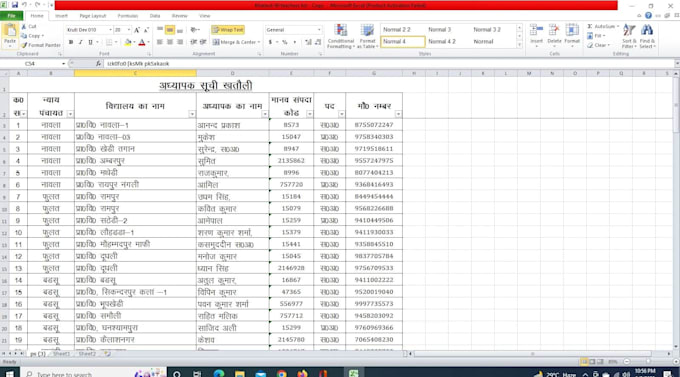Screen dimensions: 680x377
Task: Click Increase Indent icon
Action: click(x=203, y=42)
